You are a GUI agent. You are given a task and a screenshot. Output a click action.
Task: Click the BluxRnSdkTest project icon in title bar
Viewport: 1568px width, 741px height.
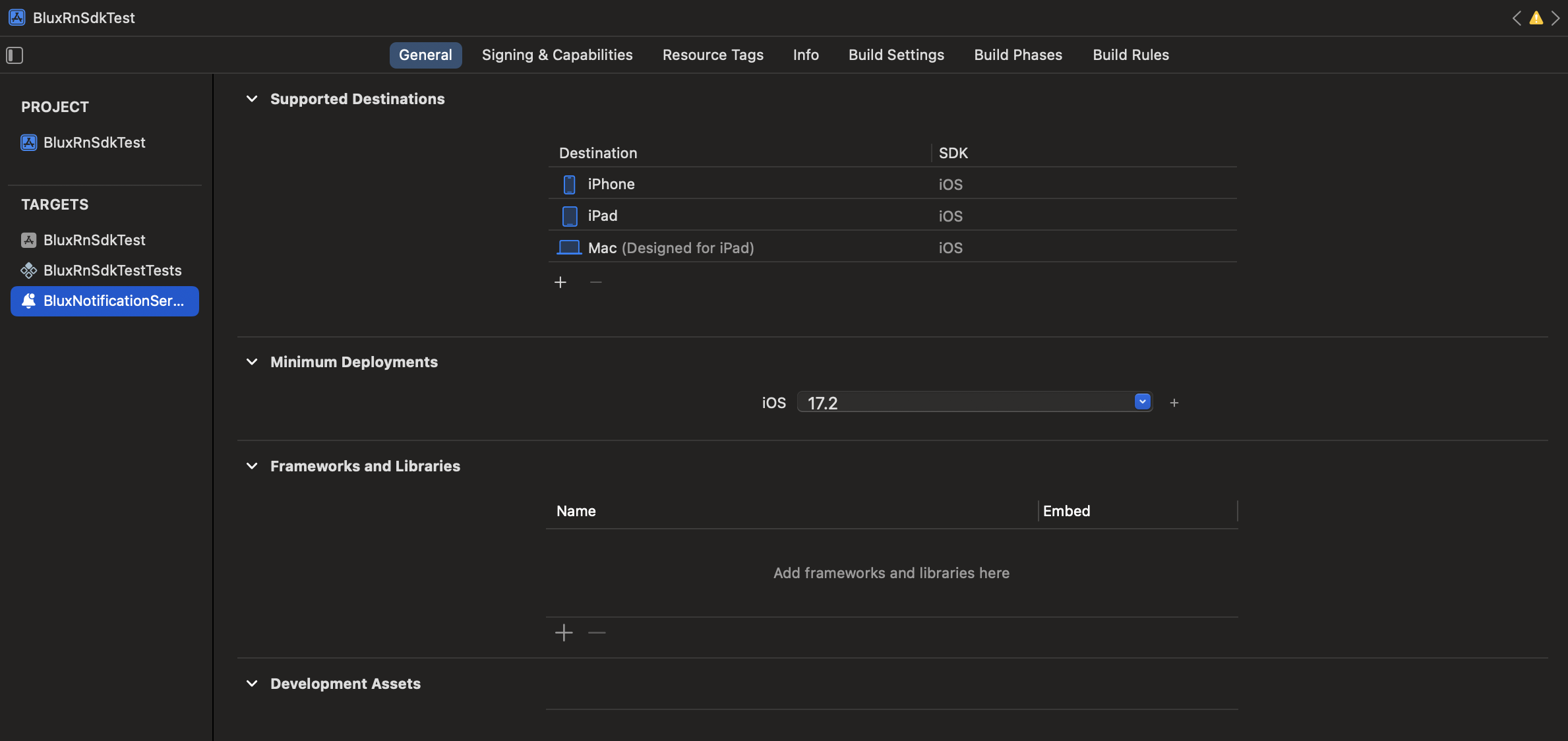(17, 18)
